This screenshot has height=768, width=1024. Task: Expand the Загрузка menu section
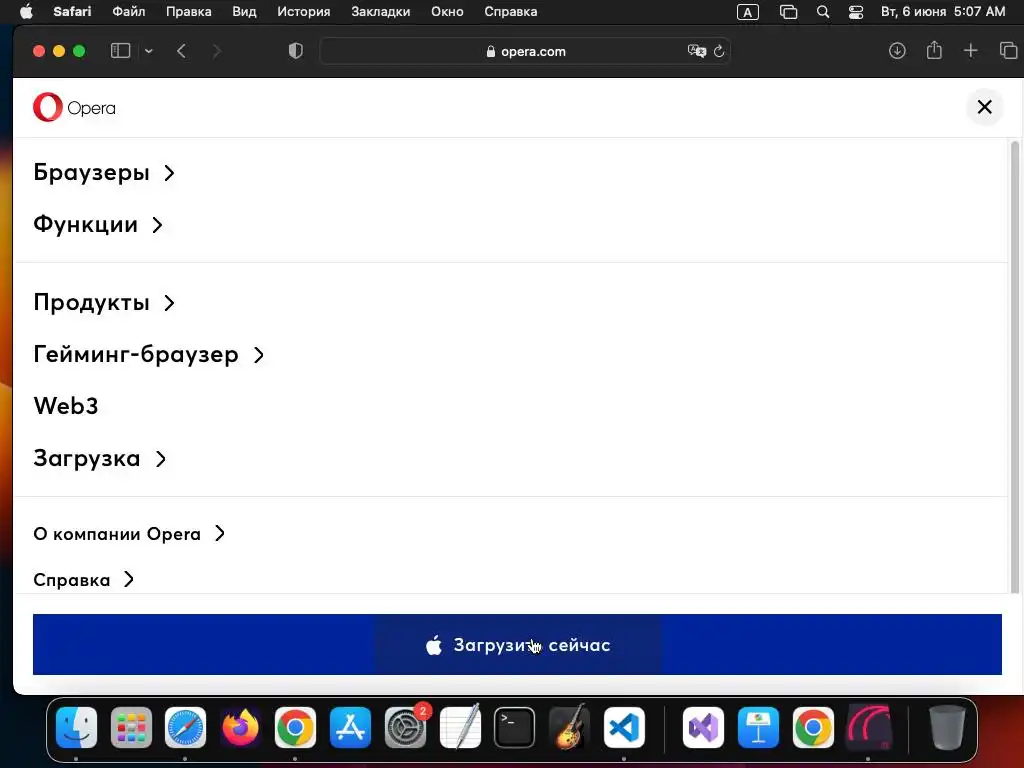point(99,458)
